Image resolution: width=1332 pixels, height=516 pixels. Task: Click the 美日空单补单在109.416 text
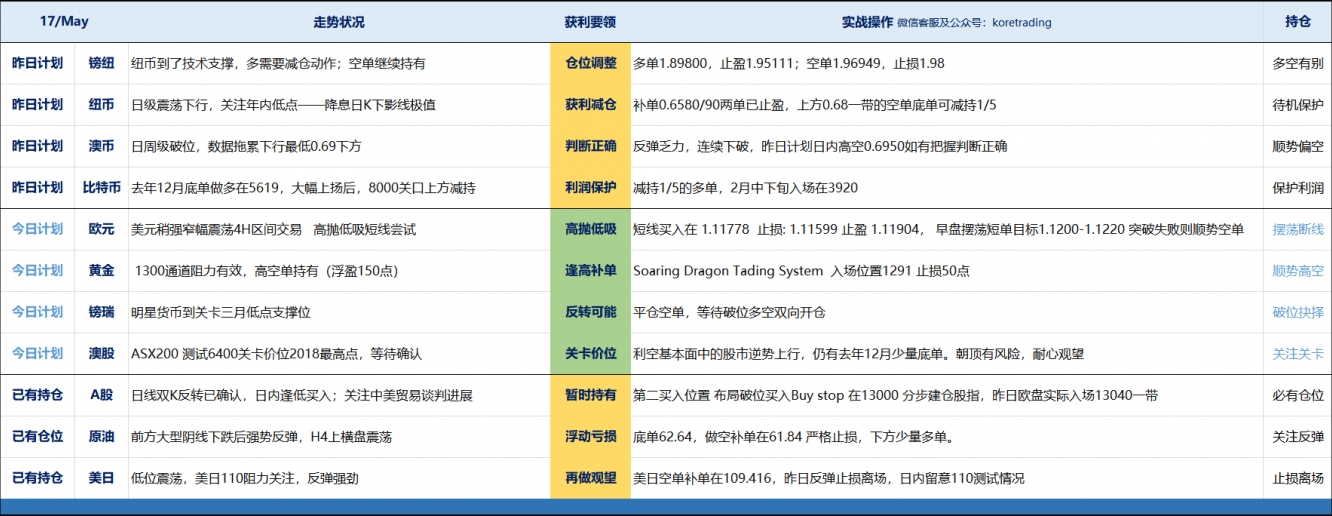coord(702,478)
